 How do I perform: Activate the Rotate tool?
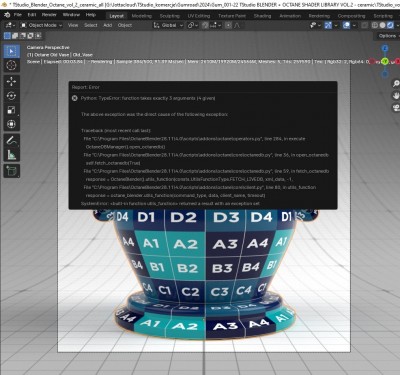(x=11, y=96)
